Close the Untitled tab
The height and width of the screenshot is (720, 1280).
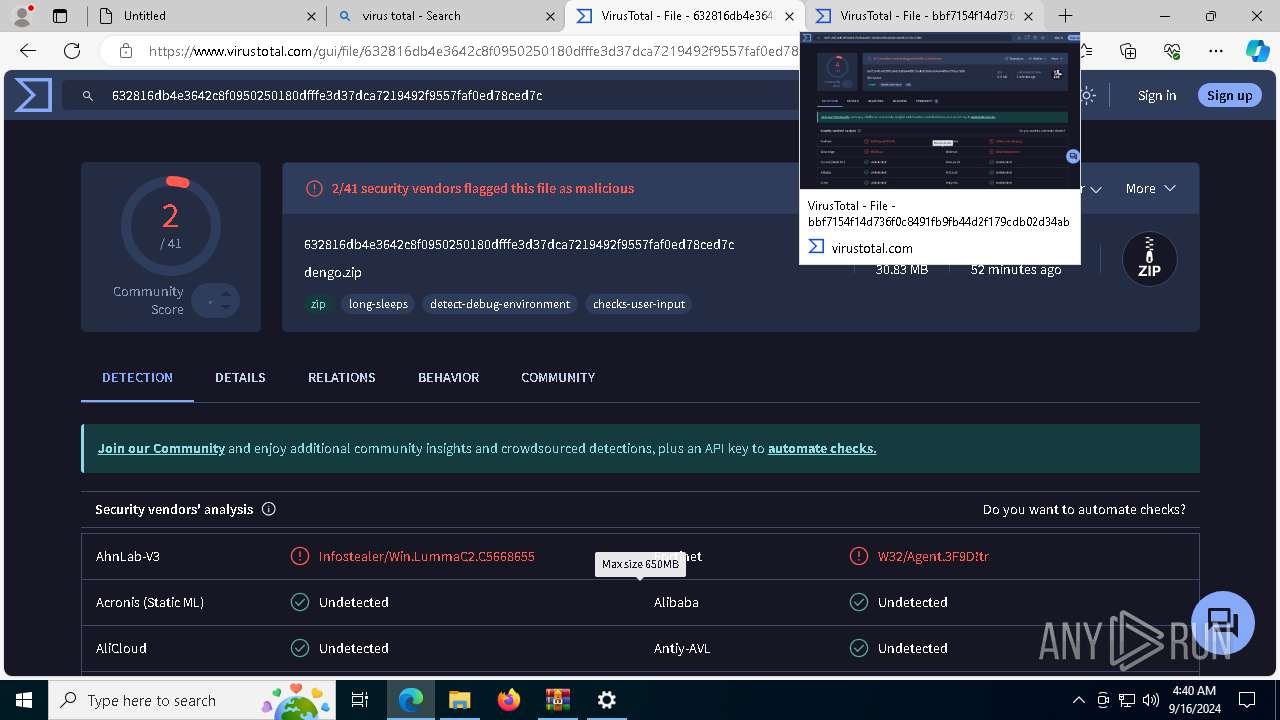tap(312, 16)
